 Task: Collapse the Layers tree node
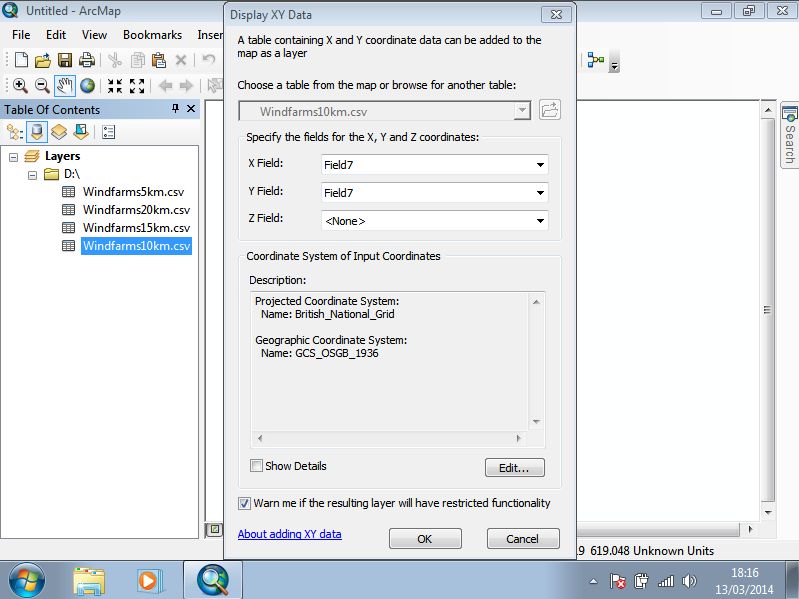pos(14,157)
